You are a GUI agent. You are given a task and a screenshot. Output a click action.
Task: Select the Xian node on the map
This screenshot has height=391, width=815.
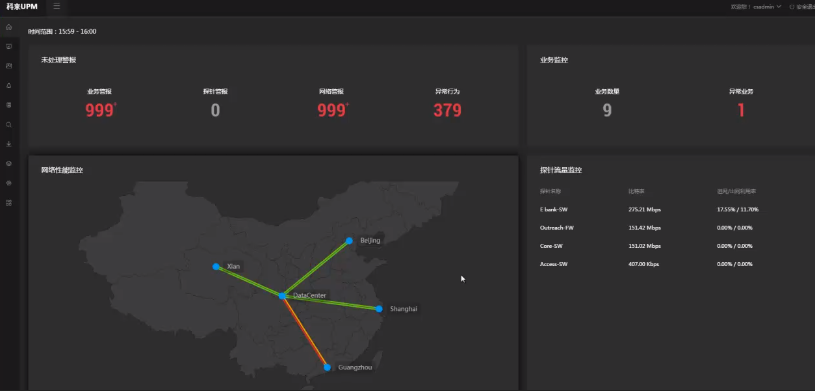[x=216, y=266]
